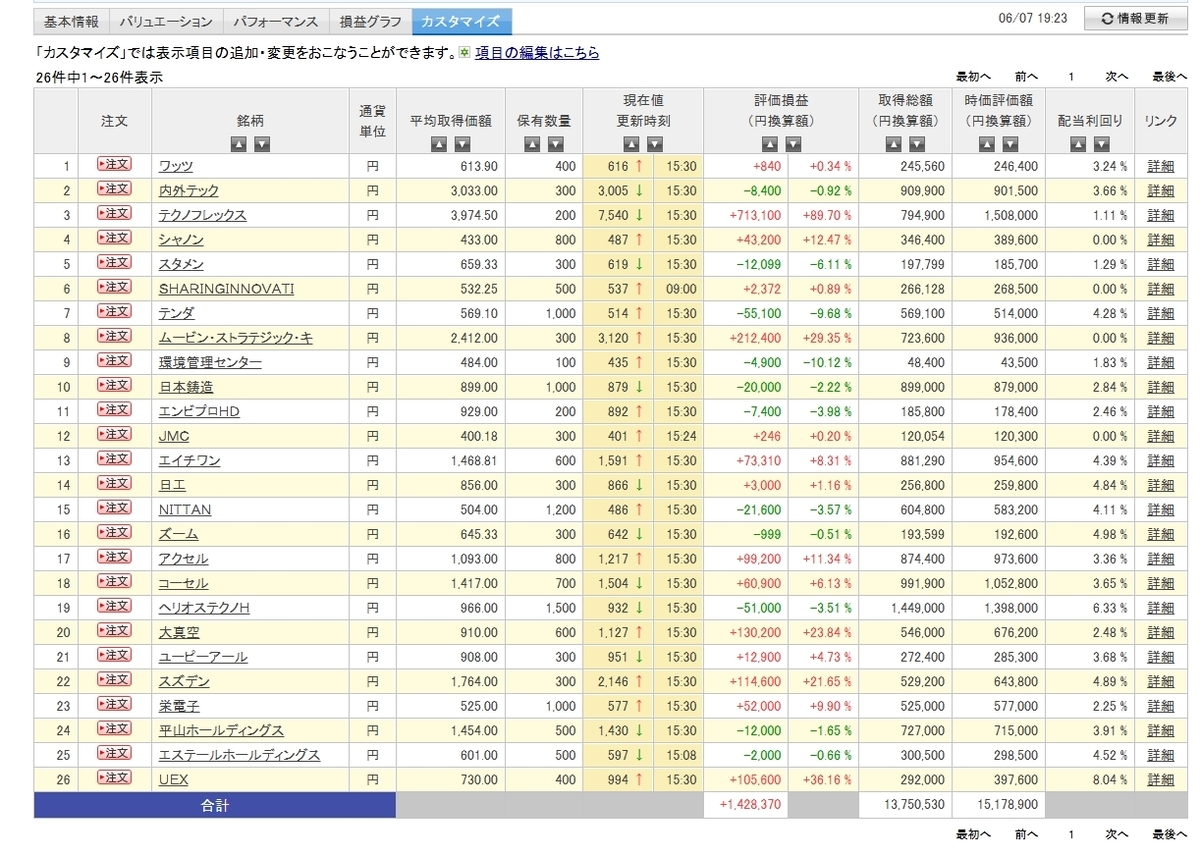The image size is (1200, 856).
Task: Open ヘリオステクノH stock link
Action: point(204,608)
